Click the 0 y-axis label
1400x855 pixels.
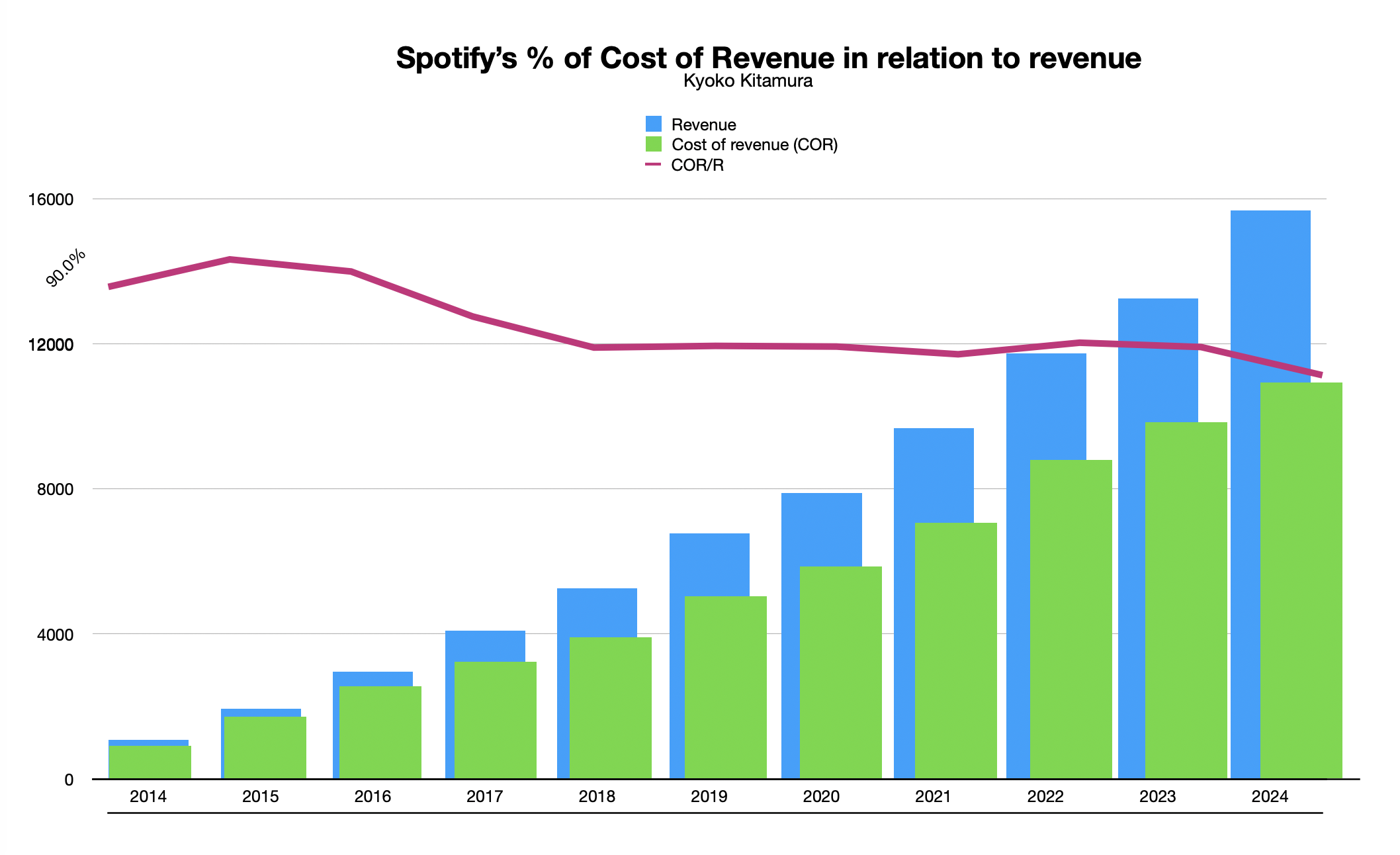(69, 780)
